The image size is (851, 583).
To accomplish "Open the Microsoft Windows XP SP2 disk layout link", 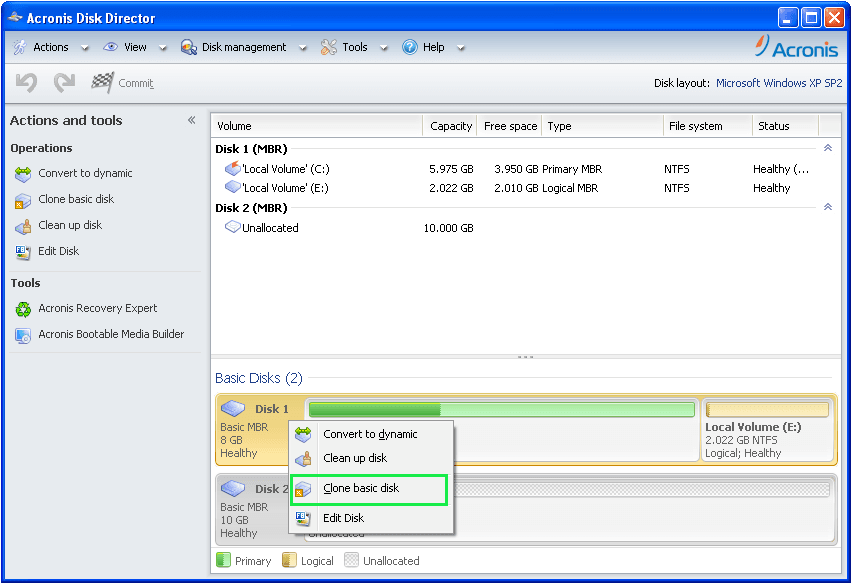I will tap(779, 83).
